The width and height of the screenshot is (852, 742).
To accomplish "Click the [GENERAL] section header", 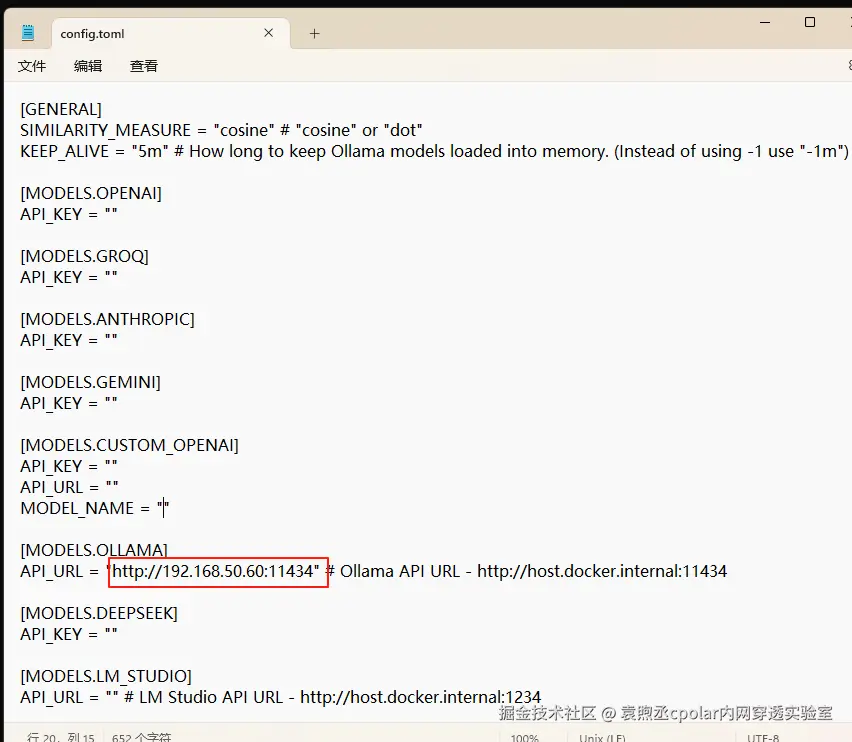I will [61, 109].
